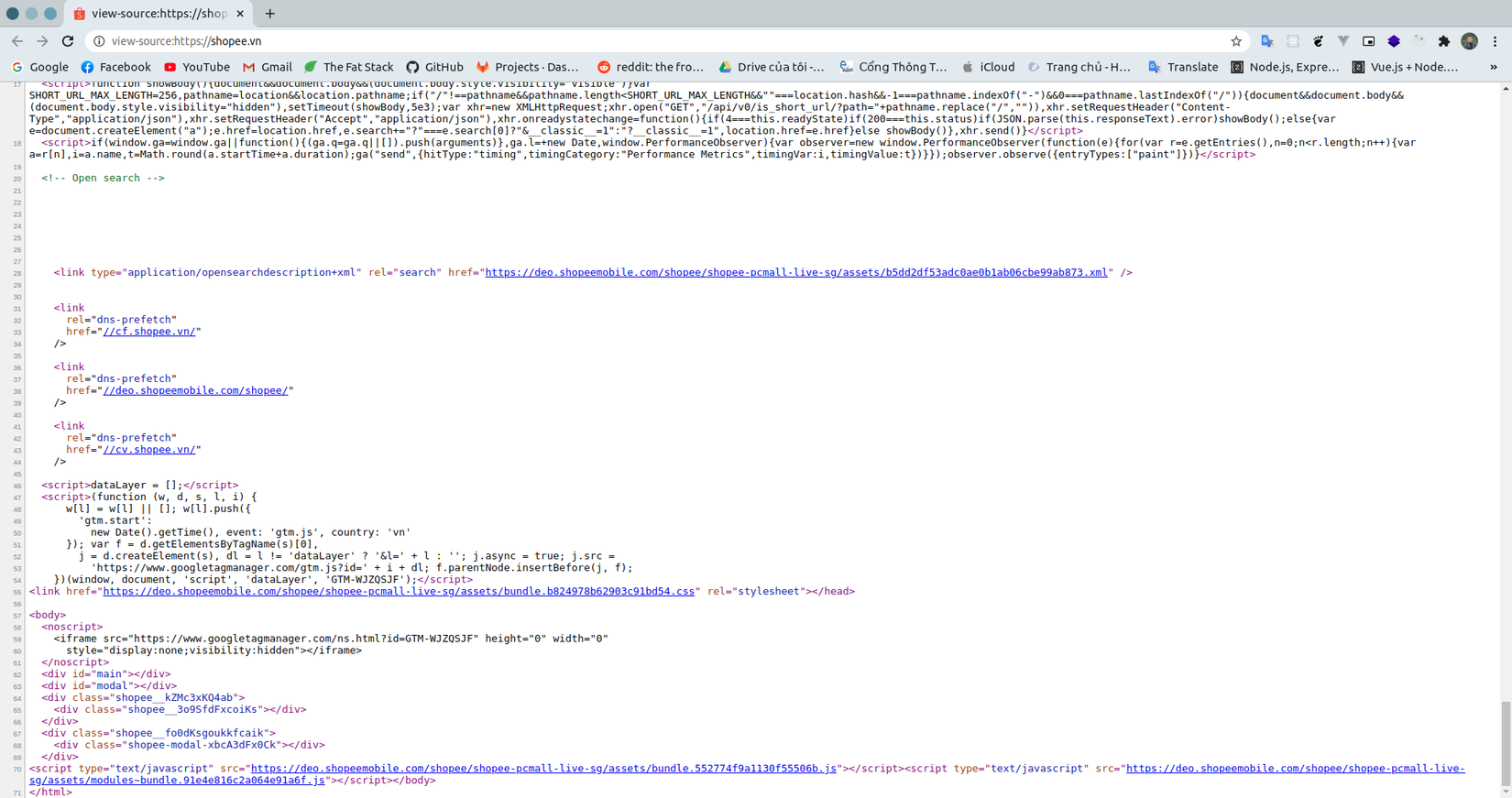Open the GitHub bookmark
The width and height of the screenshot is (1512, 798).
point(434,67)
